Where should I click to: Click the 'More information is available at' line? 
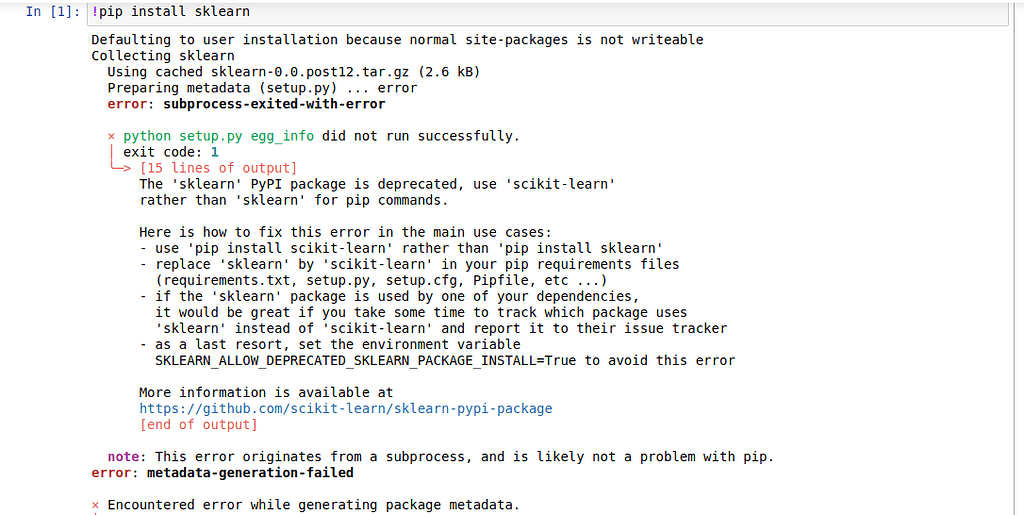tap(266, 392)
